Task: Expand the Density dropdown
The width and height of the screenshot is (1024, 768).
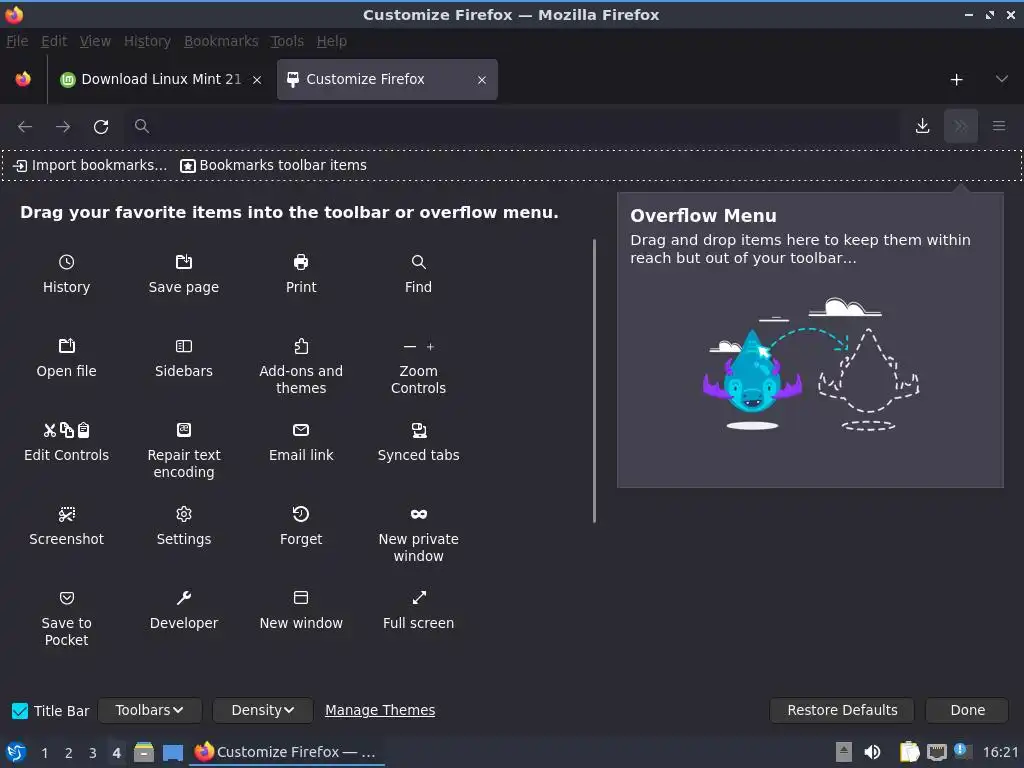Action: [x=263, y=710]
